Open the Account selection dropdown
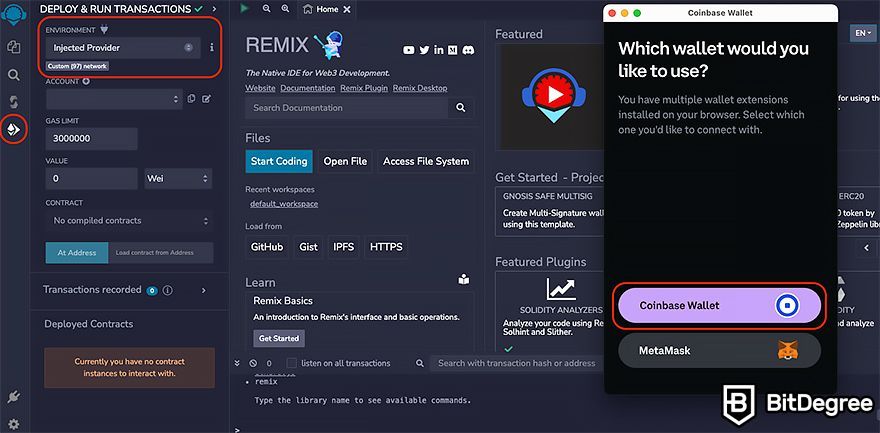880x433 pixels. [x=114, y=99]
